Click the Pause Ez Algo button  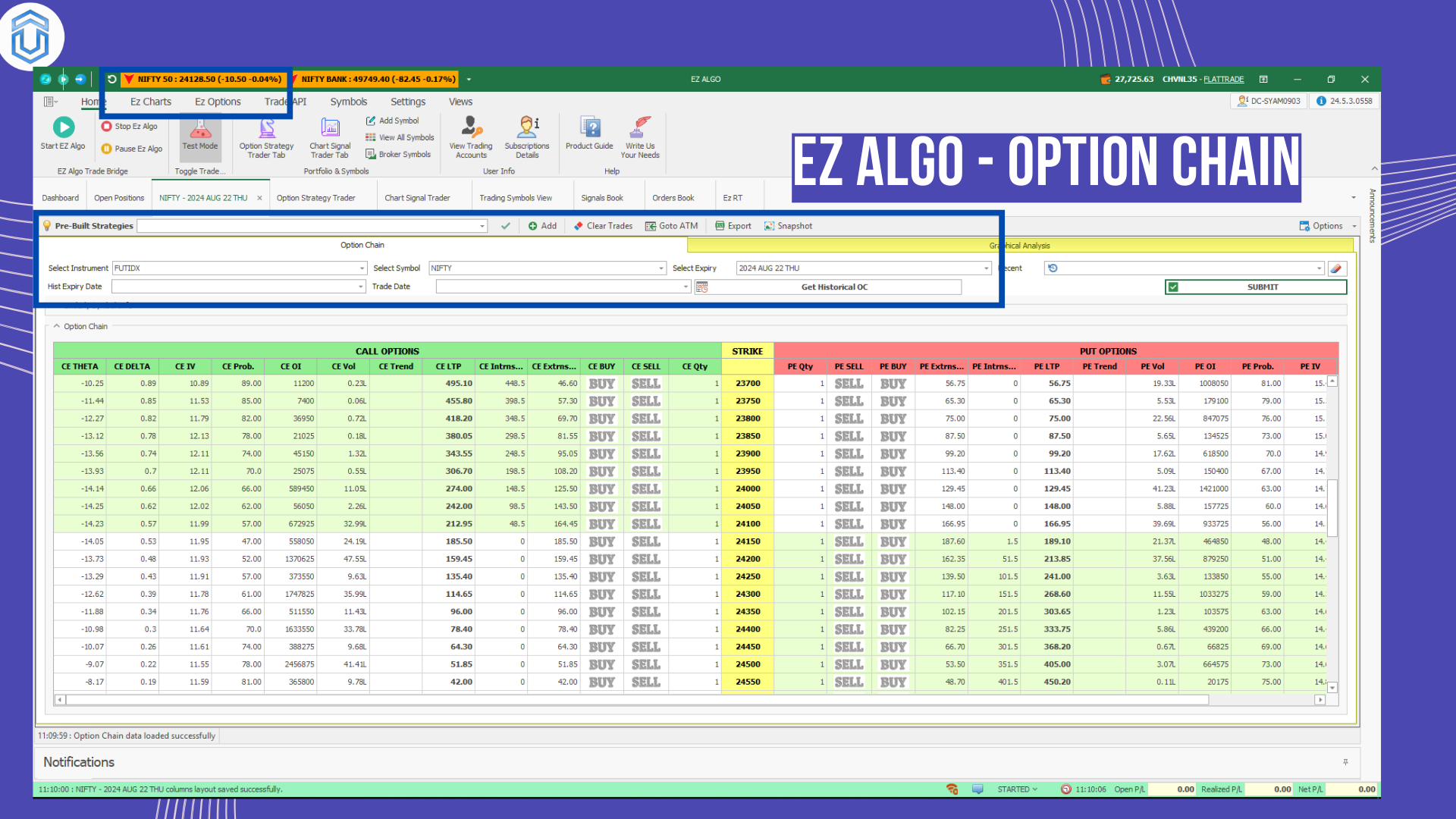click(132, 149)
